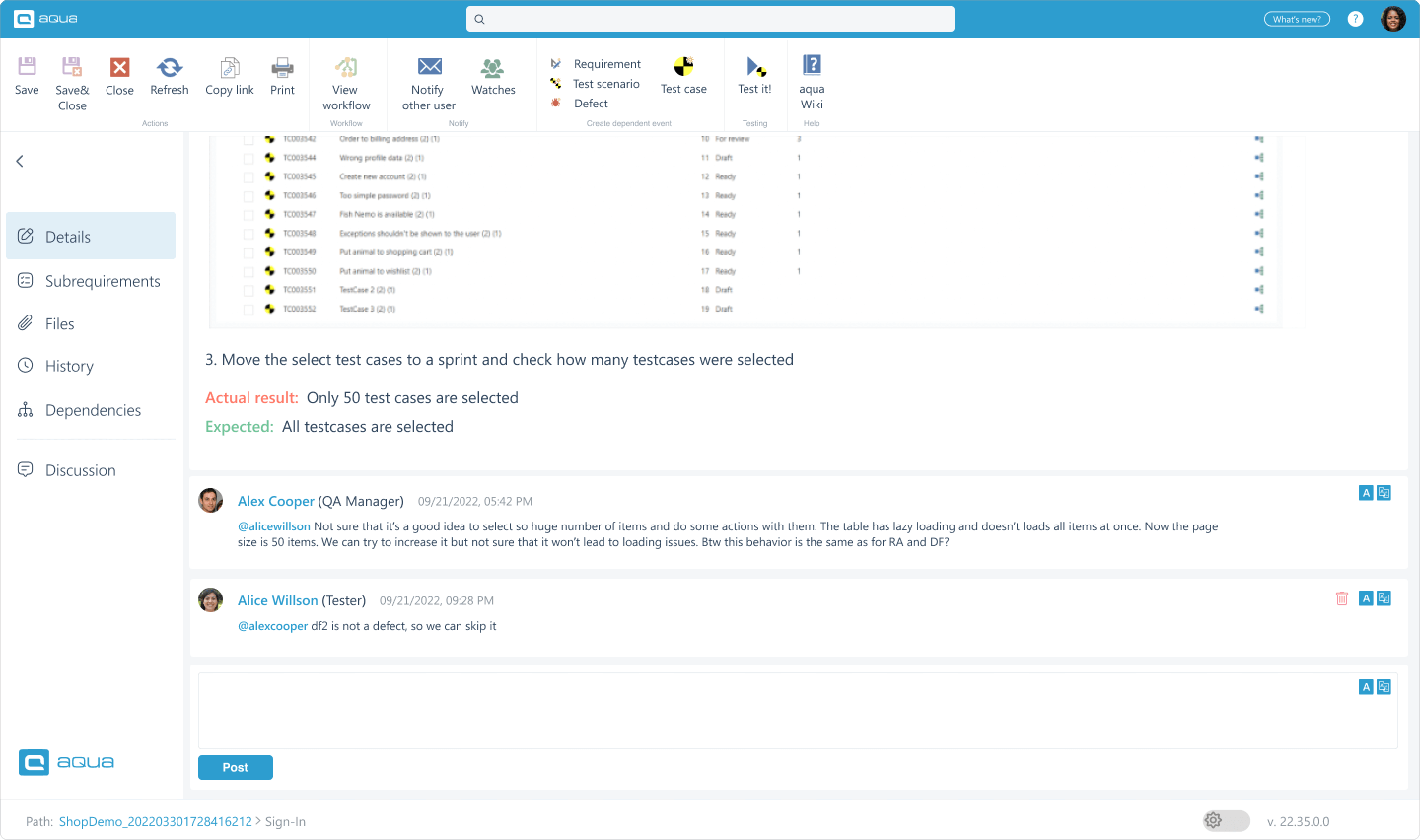Open the aqua Wiki help

click(811, 66)
